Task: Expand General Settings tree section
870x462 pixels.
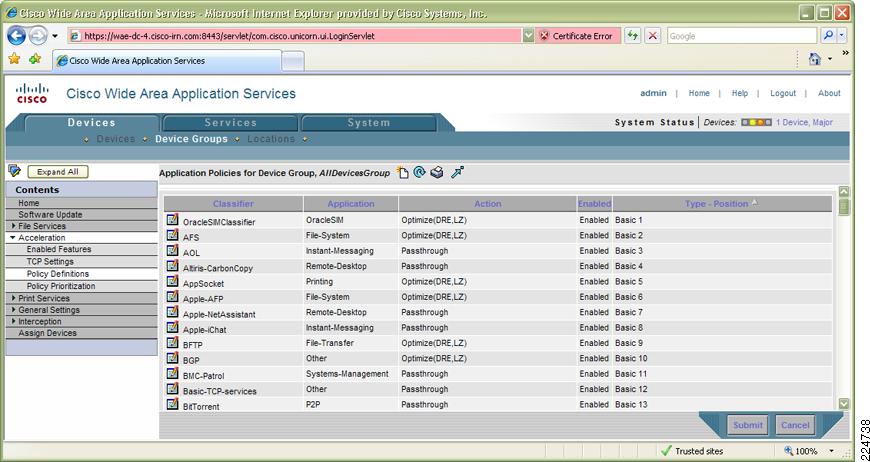Action: pyautogui.click(x=13, y=310)
